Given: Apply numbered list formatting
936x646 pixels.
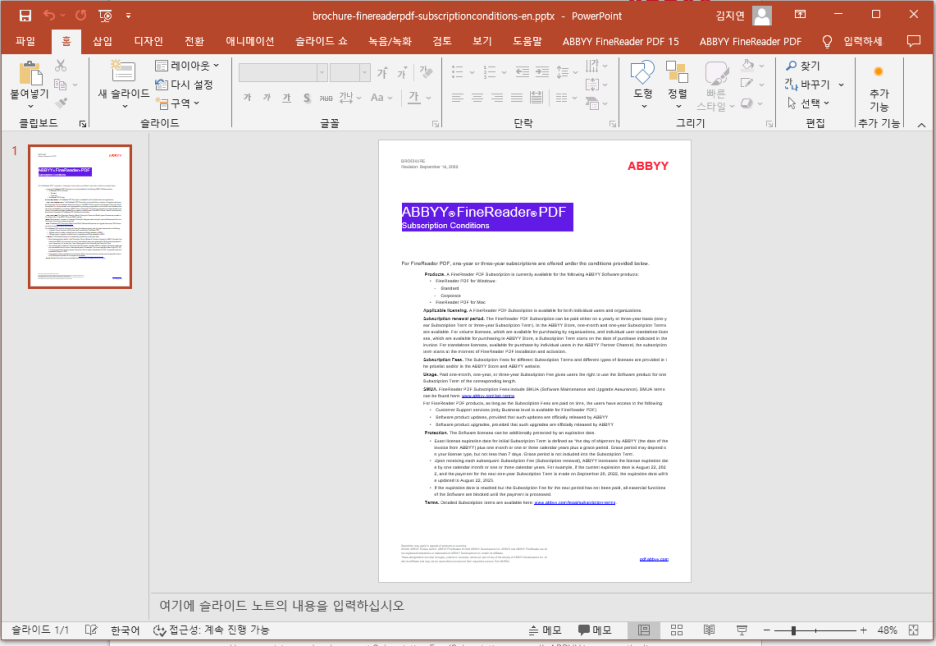Looking at the screenshot, I should [x=490, y=73].
